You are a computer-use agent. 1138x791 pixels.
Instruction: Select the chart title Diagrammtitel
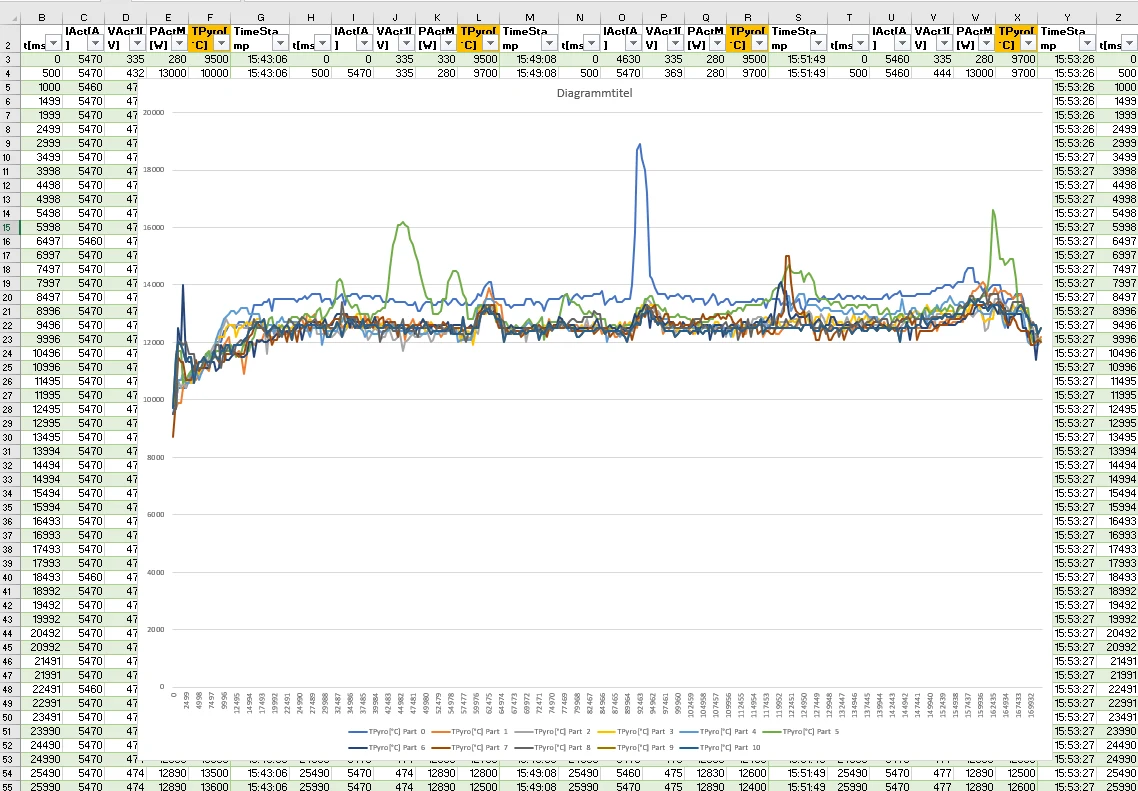click(595, 93)
